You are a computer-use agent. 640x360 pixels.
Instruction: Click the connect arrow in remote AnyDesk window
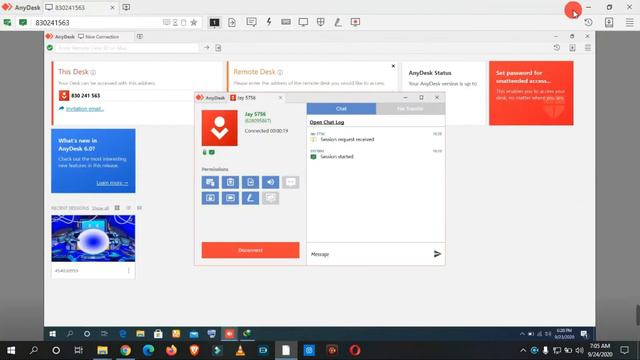(207, 48)
